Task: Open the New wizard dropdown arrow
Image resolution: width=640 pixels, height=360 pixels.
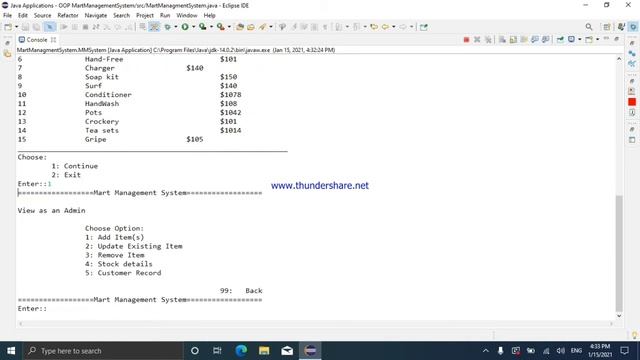Action: 16,27
